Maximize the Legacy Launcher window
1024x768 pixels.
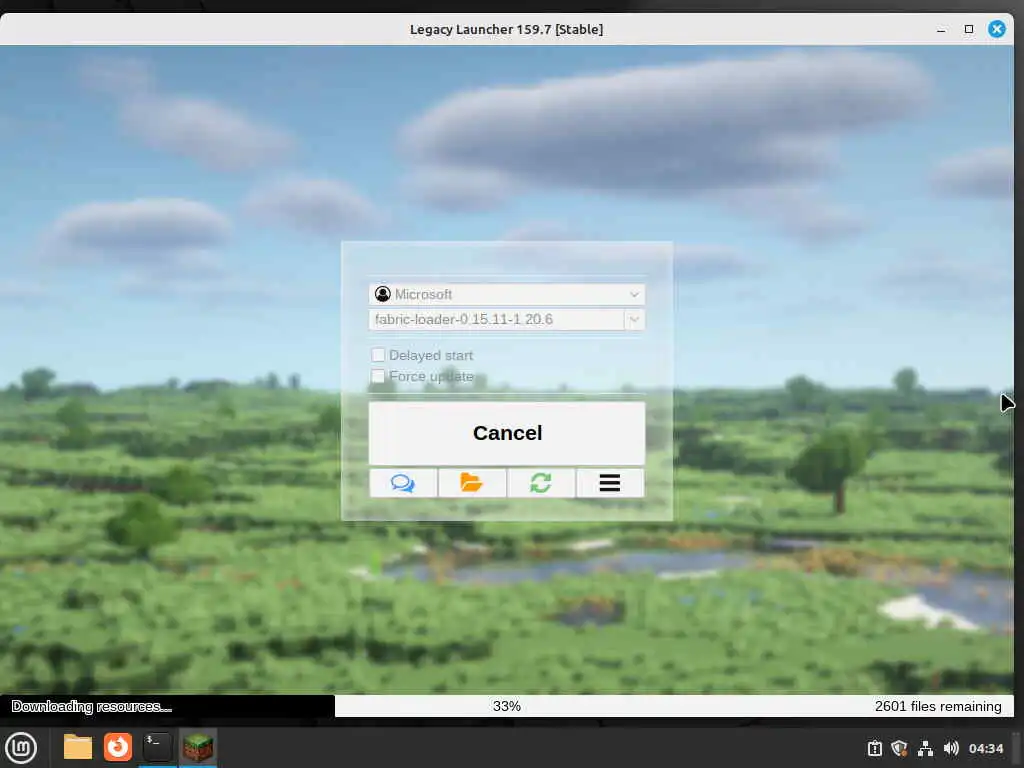click(x=969, y=29)
